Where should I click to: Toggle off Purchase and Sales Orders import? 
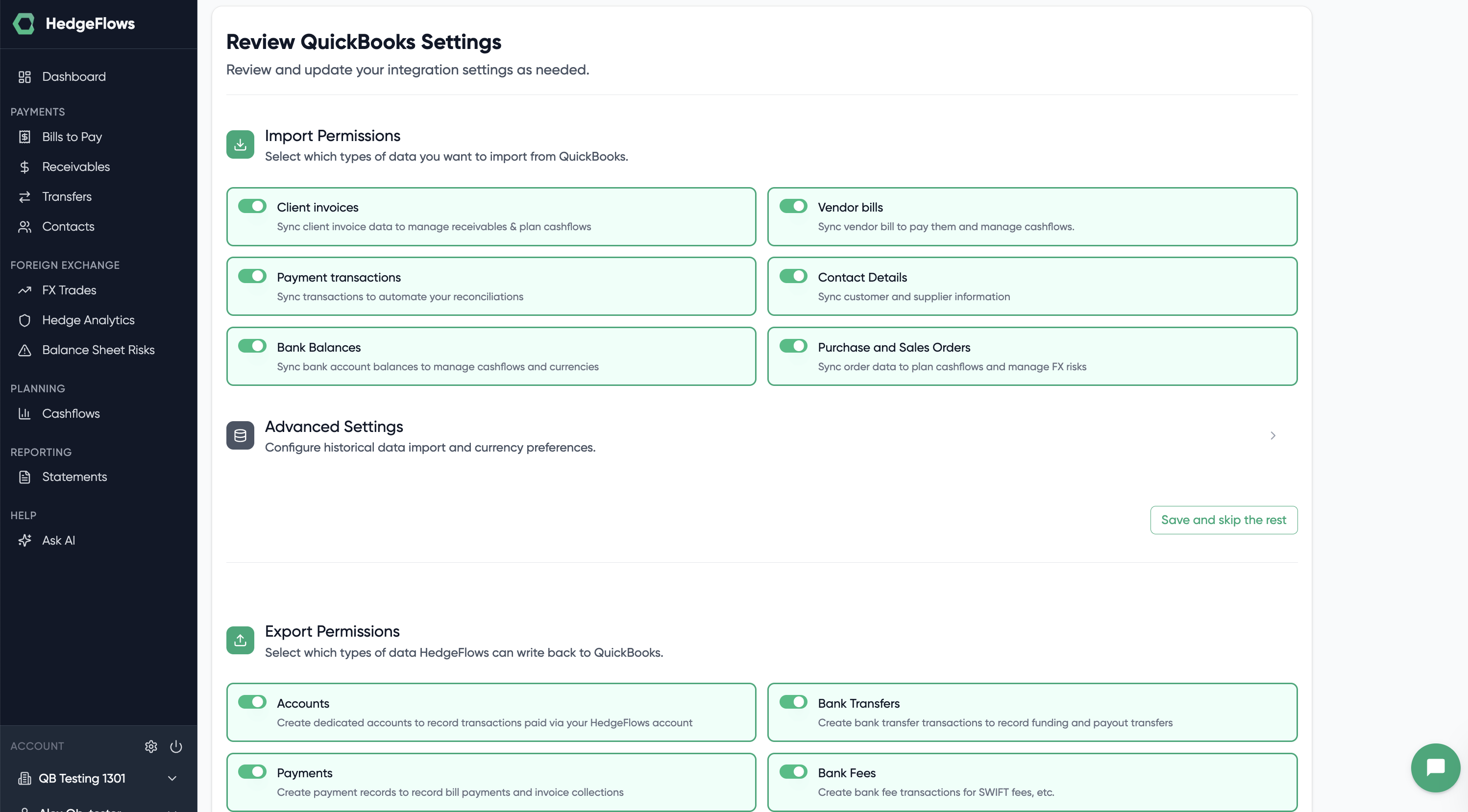(x=793, y=346)
